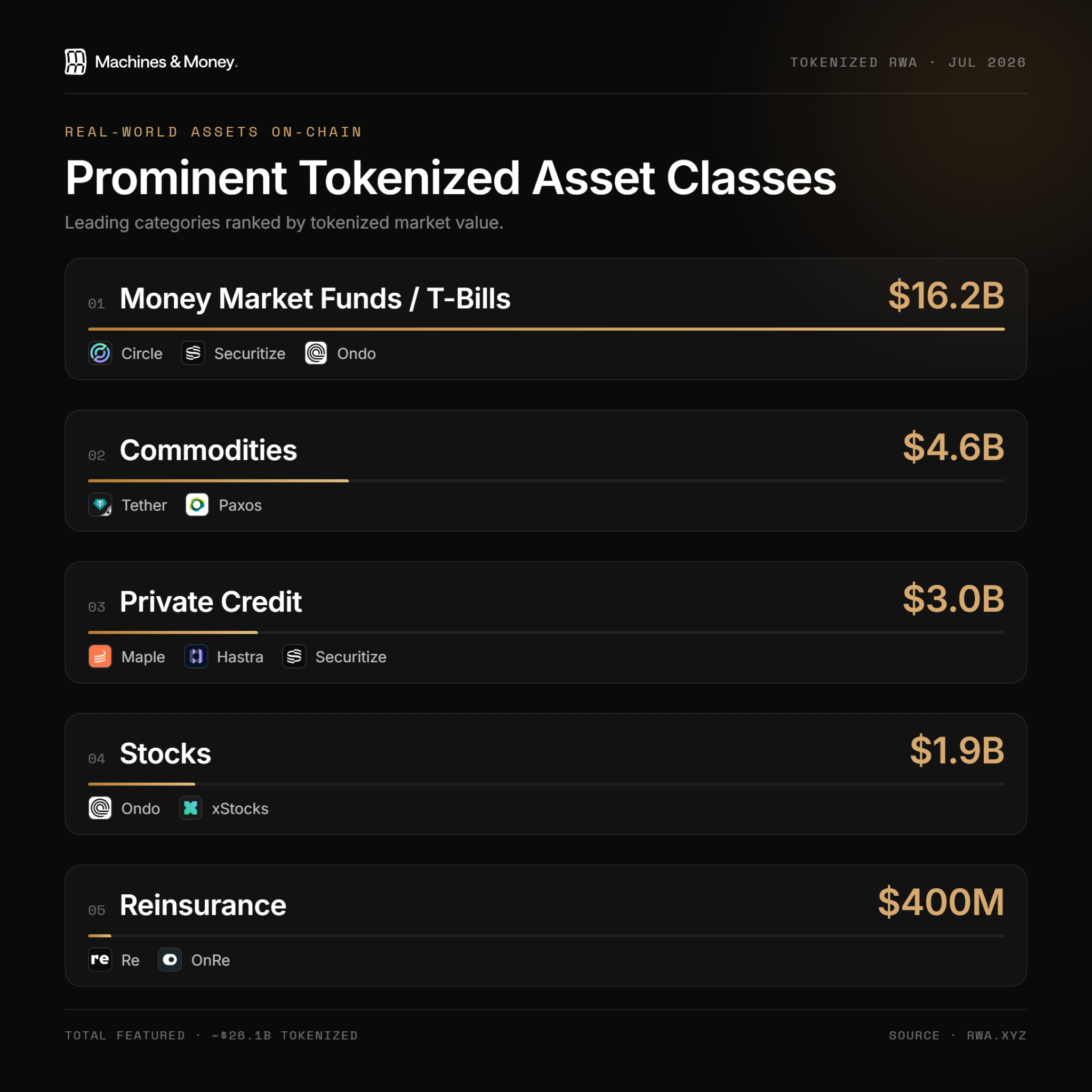This screenshot has width=1092, height=1092.
Task: Select the OnRe icon
Action: click(x=170, y=960)
